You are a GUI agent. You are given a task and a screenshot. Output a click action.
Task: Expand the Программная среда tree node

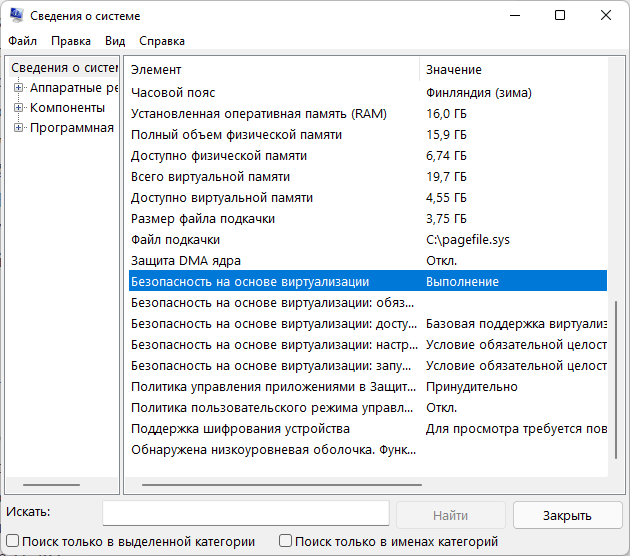(18, 128)
